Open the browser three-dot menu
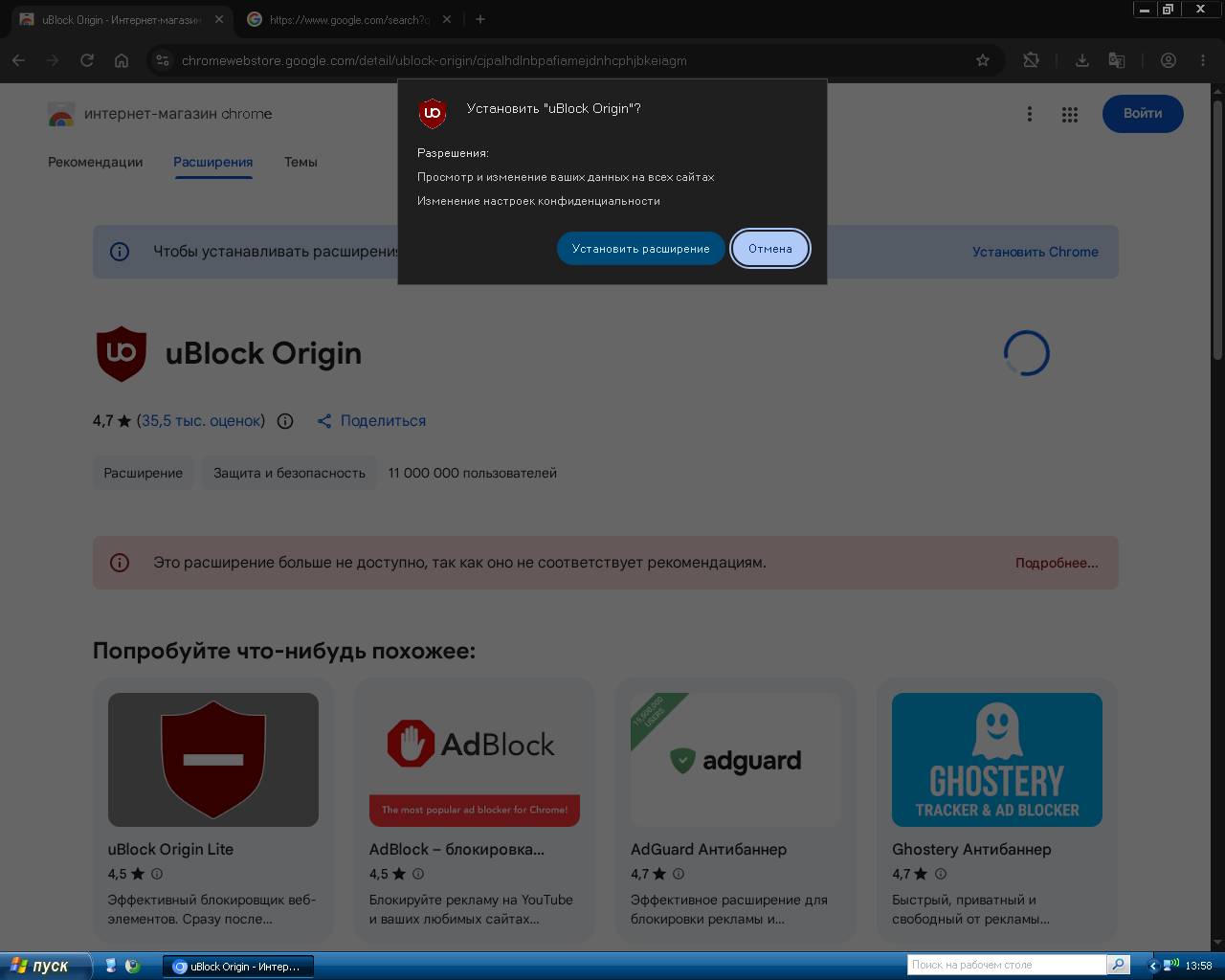 point(1203,60)
